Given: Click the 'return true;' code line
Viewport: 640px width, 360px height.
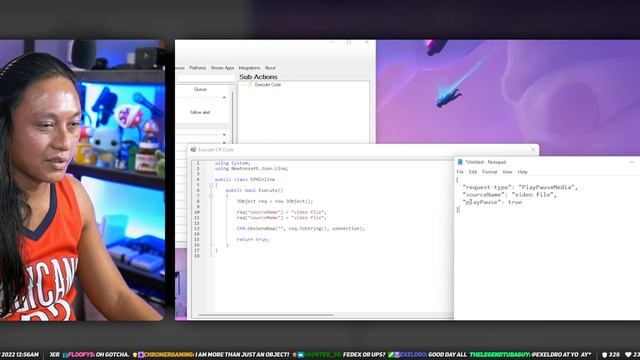Looking at the screenshot, I should (x=253, y=240).
